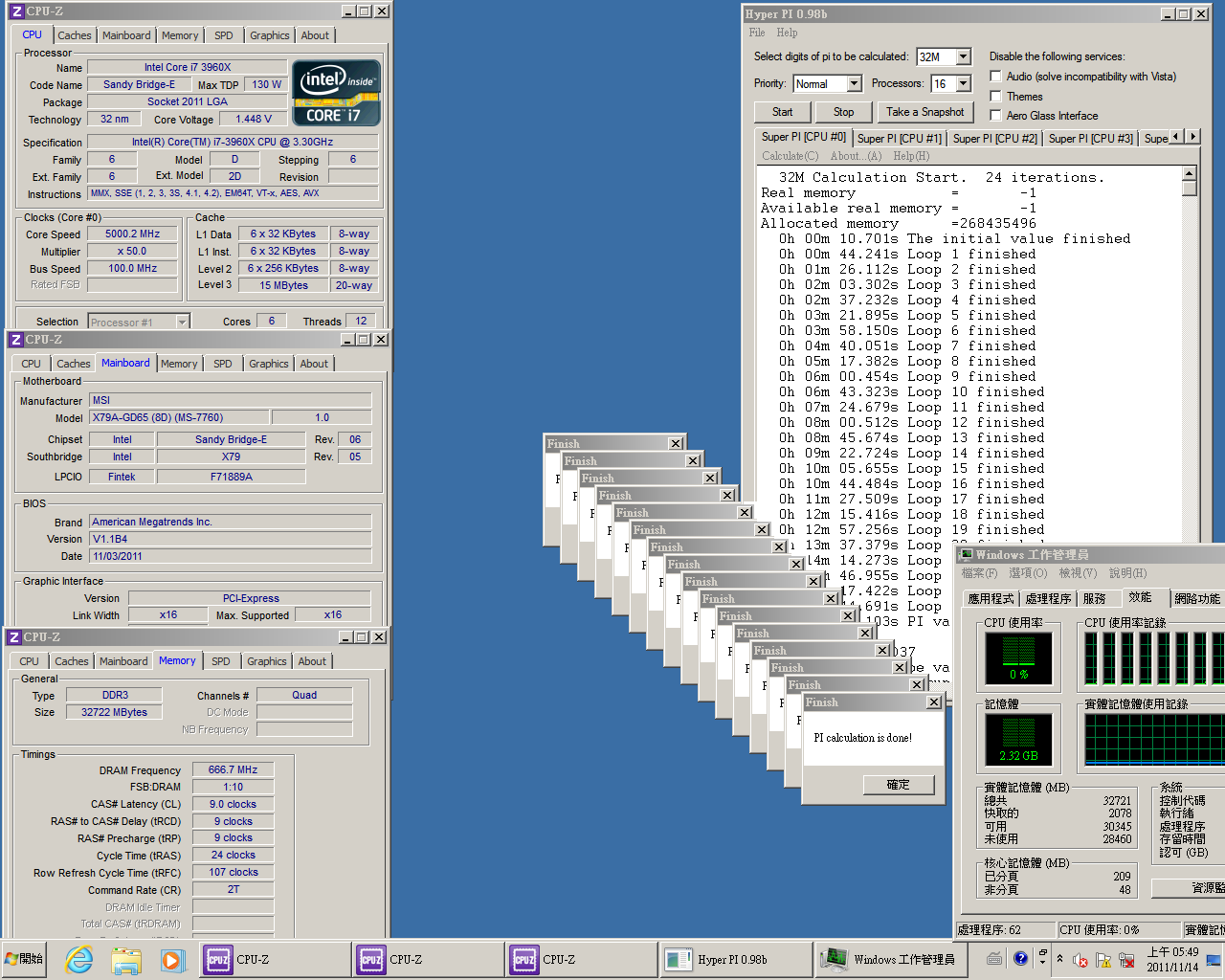The image size is (1225, 980).
Task: Click the Stop button in Hyper PI
Action: point(844,112)
